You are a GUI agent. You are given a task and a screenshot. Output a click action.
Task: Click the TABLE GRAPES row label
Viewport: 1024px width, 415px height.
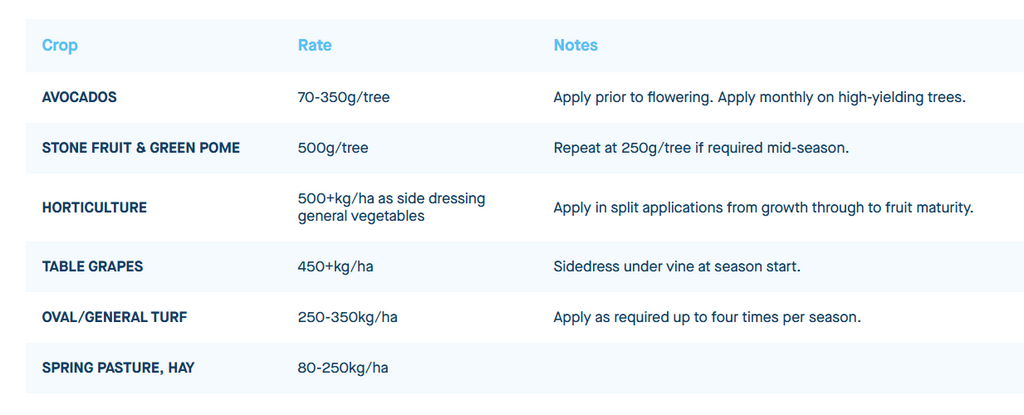tap(92, 267)
